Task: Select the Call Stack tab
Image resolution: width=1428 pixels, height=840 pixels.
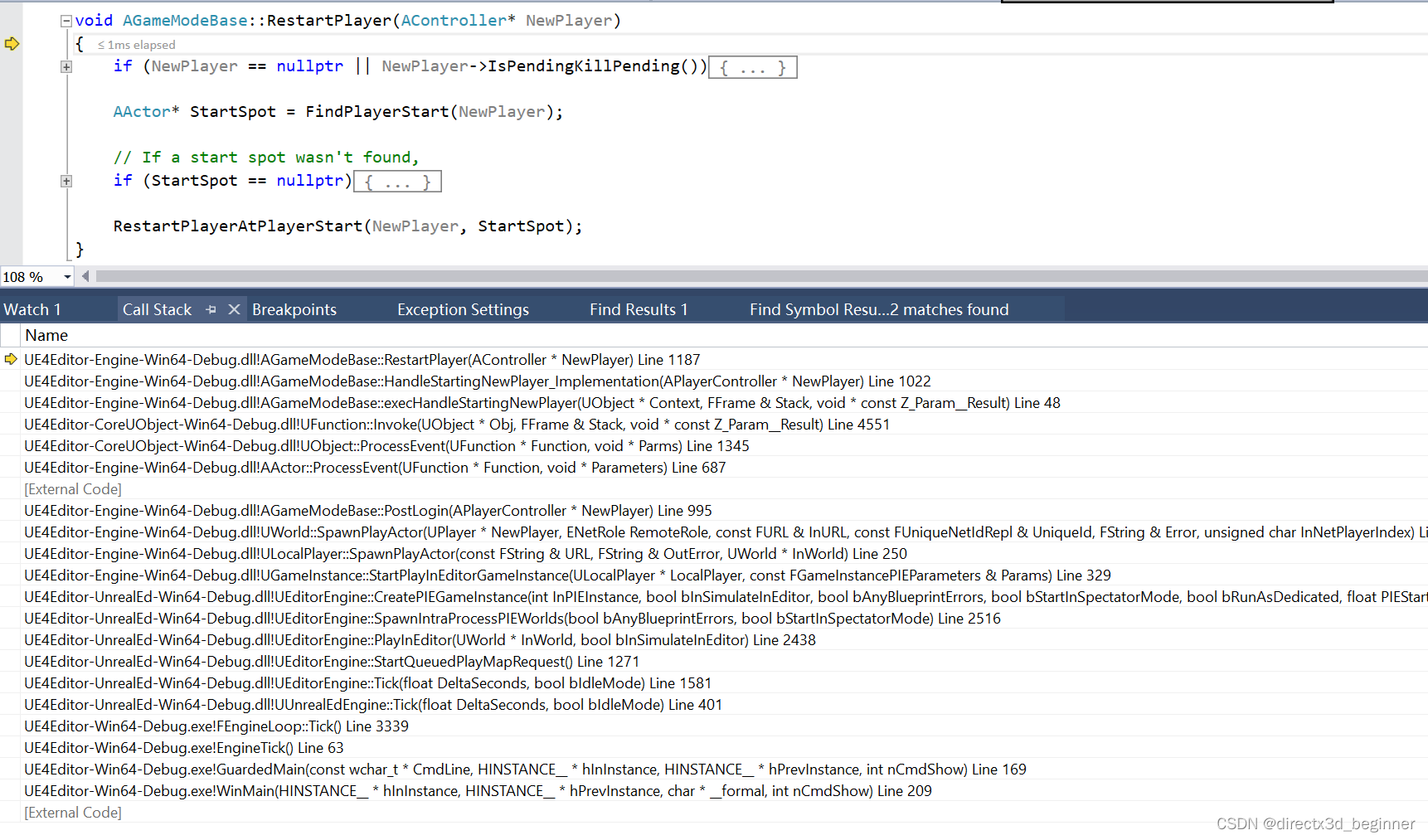Action: (x=157, y=309)
